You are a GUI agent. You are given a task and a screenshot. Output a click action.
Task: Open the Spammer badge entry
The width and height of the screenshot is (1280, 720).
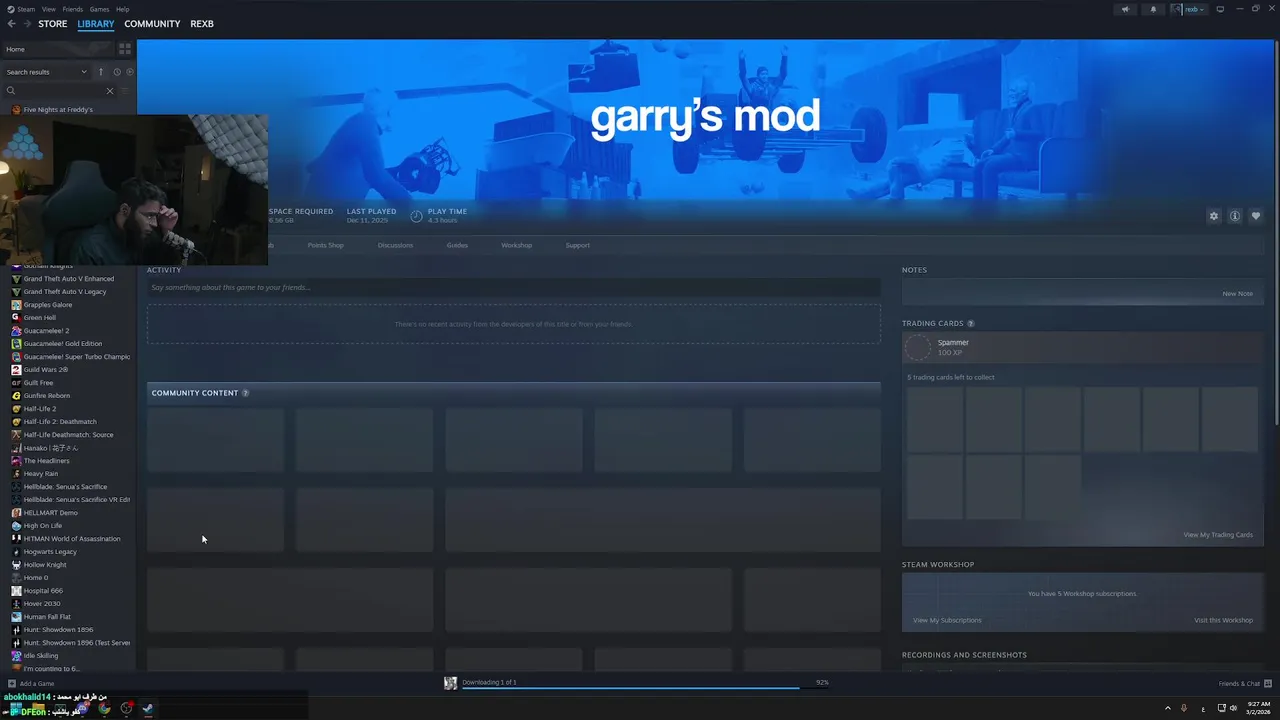click(x=1082, y=347)
